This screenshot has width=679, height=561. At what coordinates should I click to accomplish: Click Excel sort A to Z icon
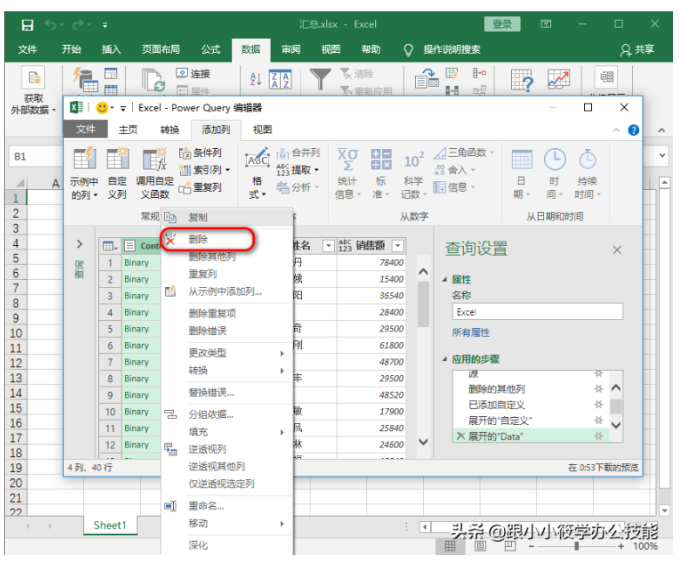(x=255, y=79)
